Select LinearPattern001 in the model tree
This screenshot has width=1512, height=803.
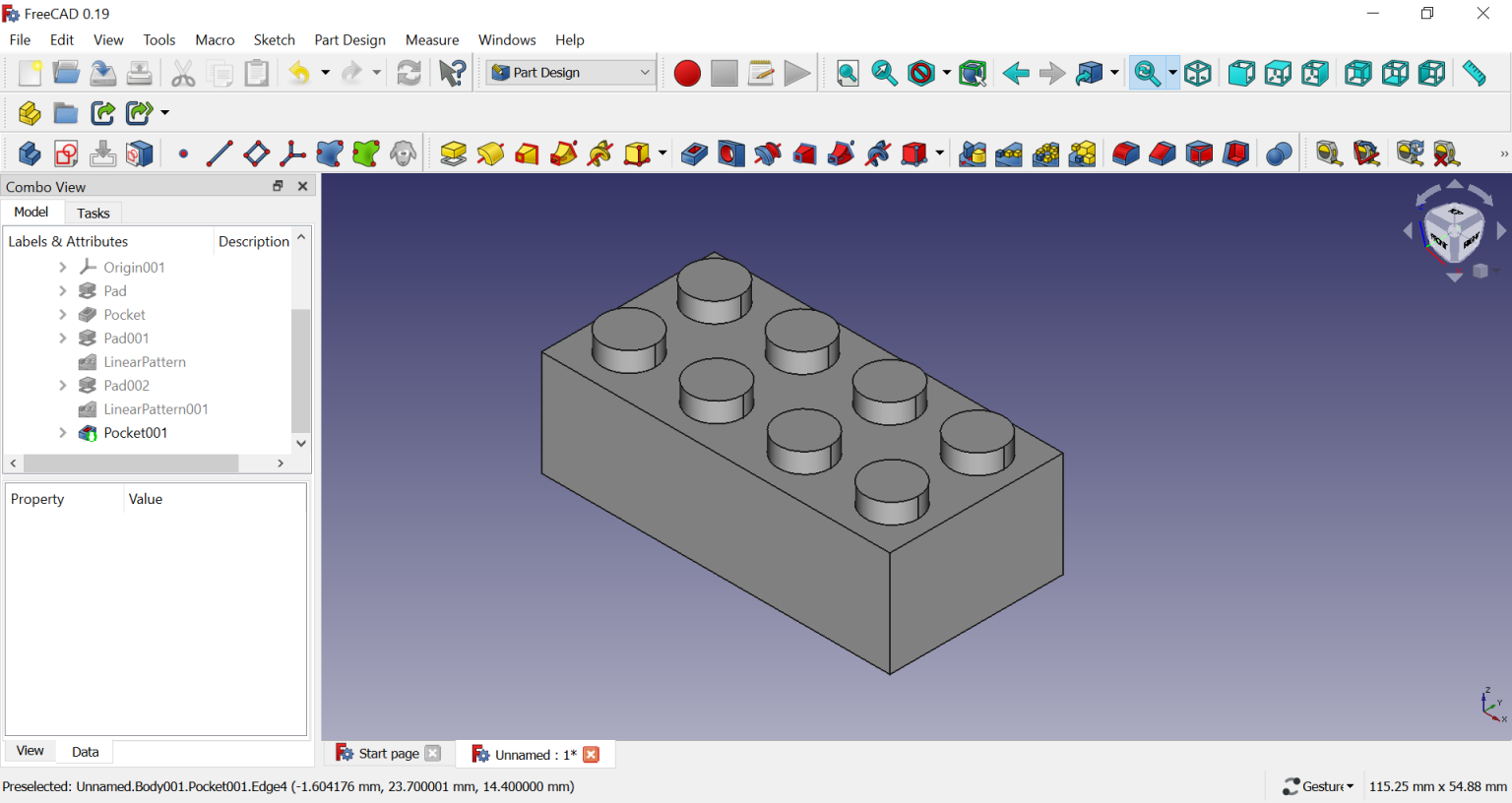tap(156, 409)
